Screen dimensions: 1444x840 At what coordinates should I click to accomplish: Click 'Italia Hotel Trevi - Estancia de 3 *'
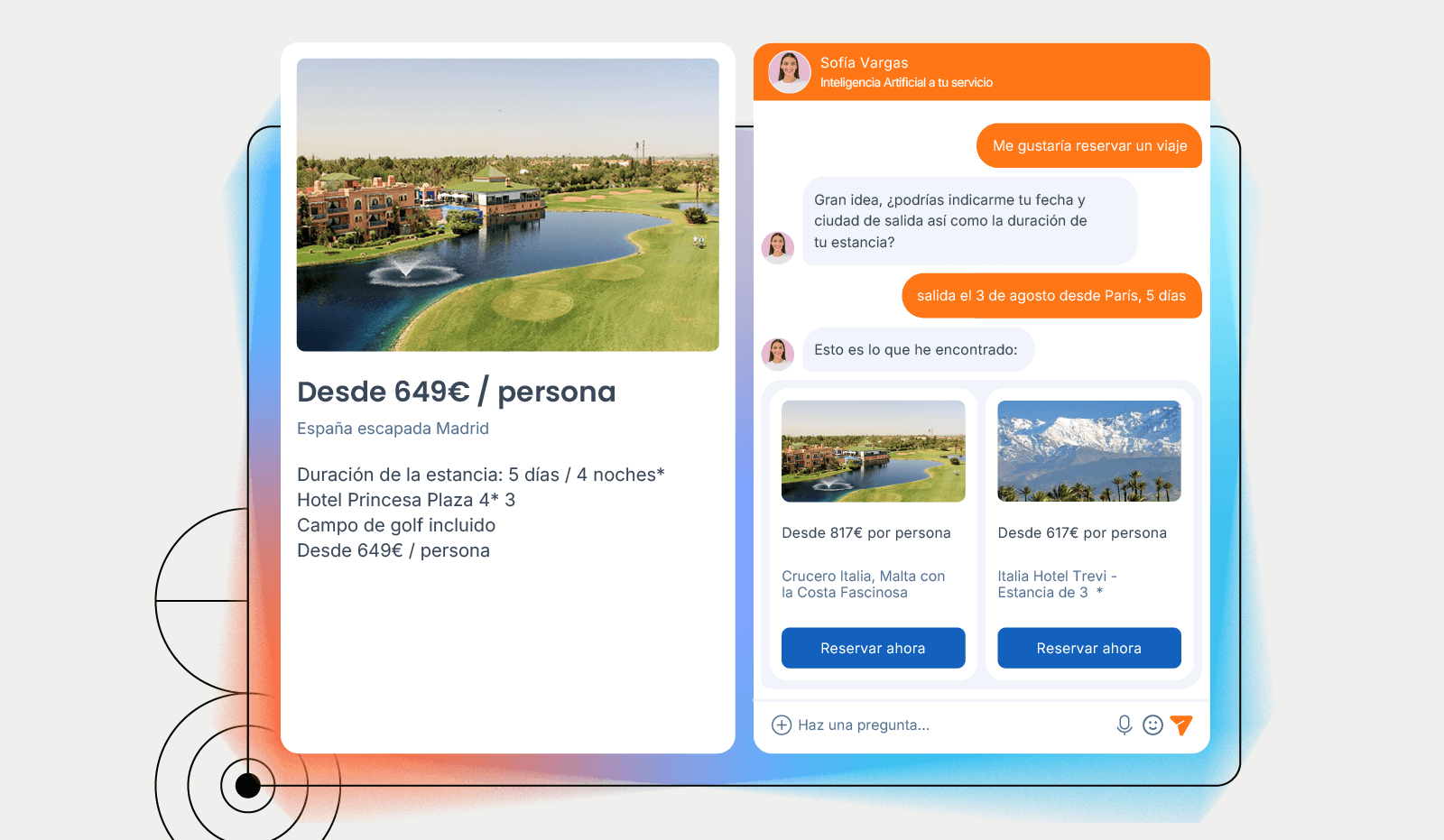pyautogui.click(x=1057, y=584)
